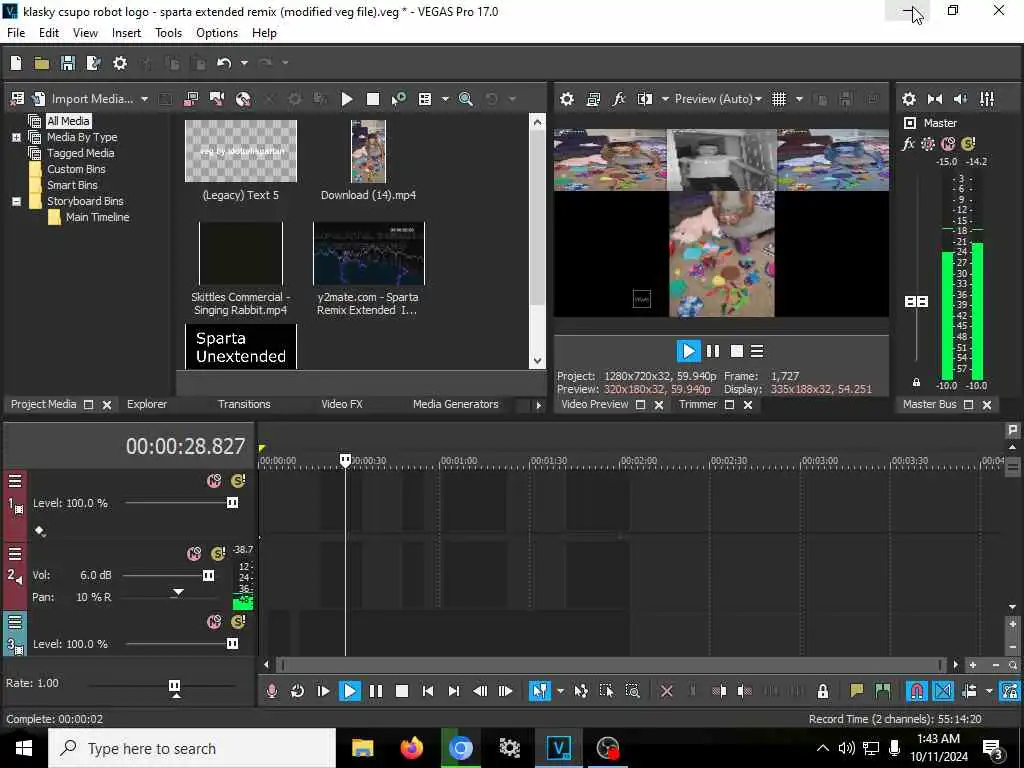Open the Preview (Auto) quality dropdown
This screenshot has height=768, width=1024.
718,99
